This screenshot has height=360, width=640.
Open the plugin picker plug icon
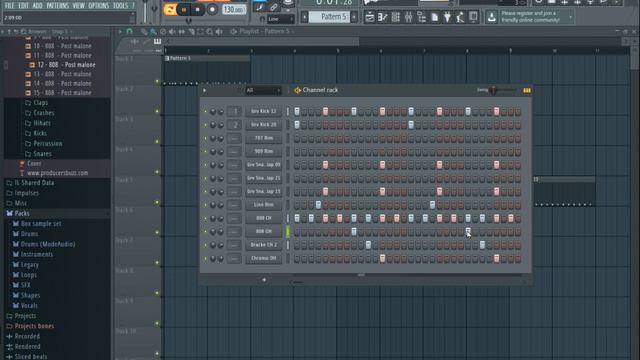pyautogui.click(x=448, y=17)
